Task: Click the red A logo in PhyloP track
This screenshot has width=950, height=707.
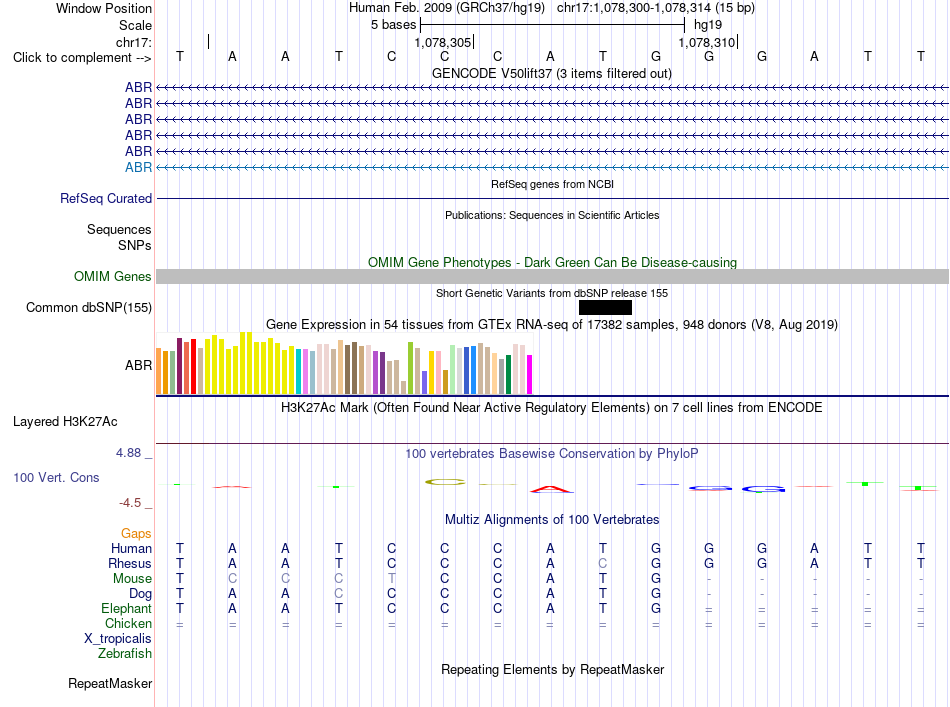Action: coord(550,489)
